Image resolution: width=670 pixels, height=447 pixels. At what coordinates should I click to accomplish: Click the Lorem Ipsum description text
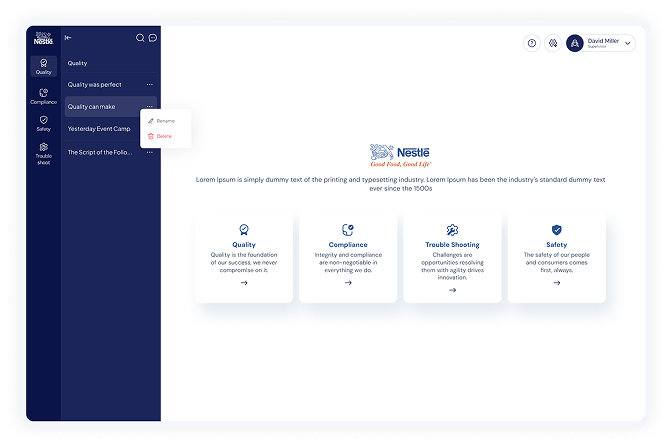400,184
